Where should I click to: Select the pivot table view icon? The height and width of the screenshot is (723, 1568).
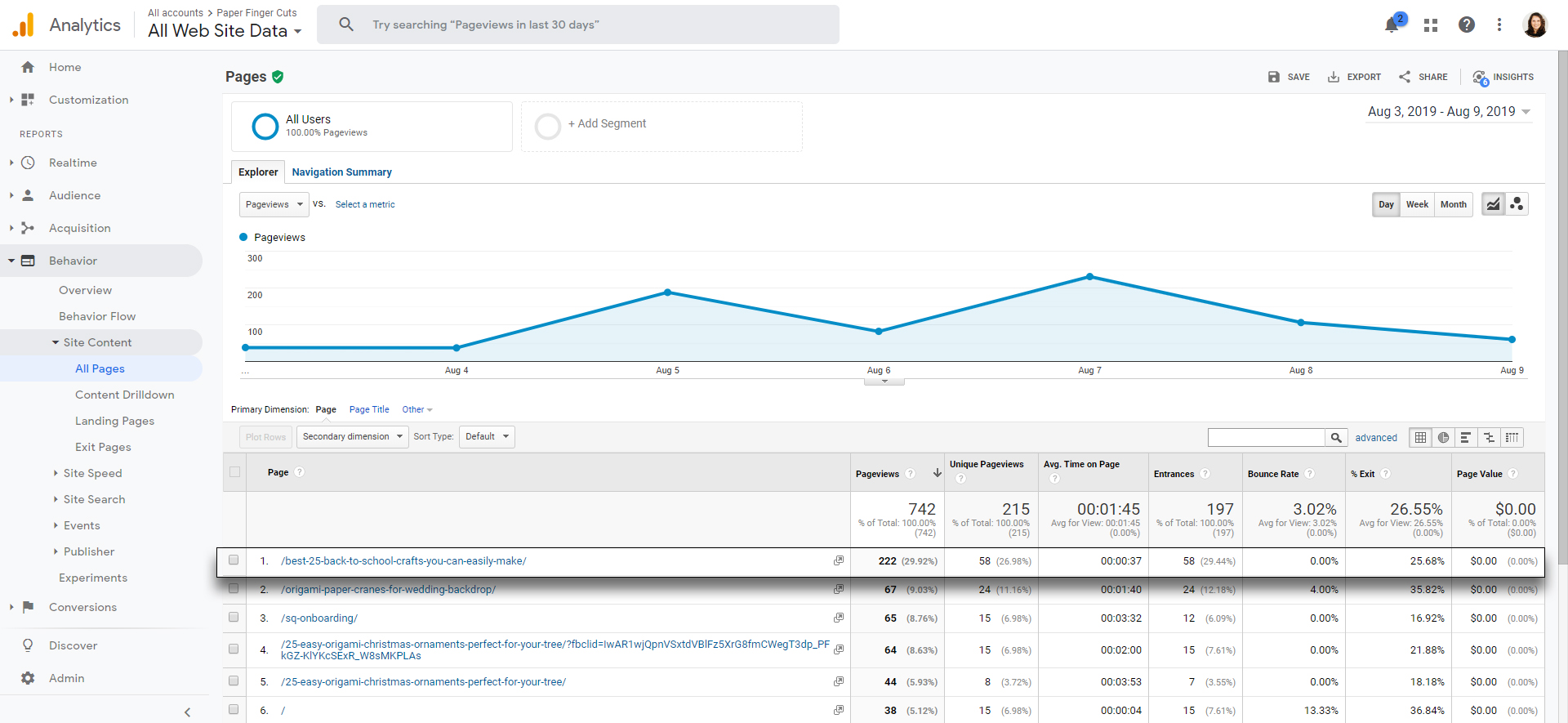pos(1512,438)
